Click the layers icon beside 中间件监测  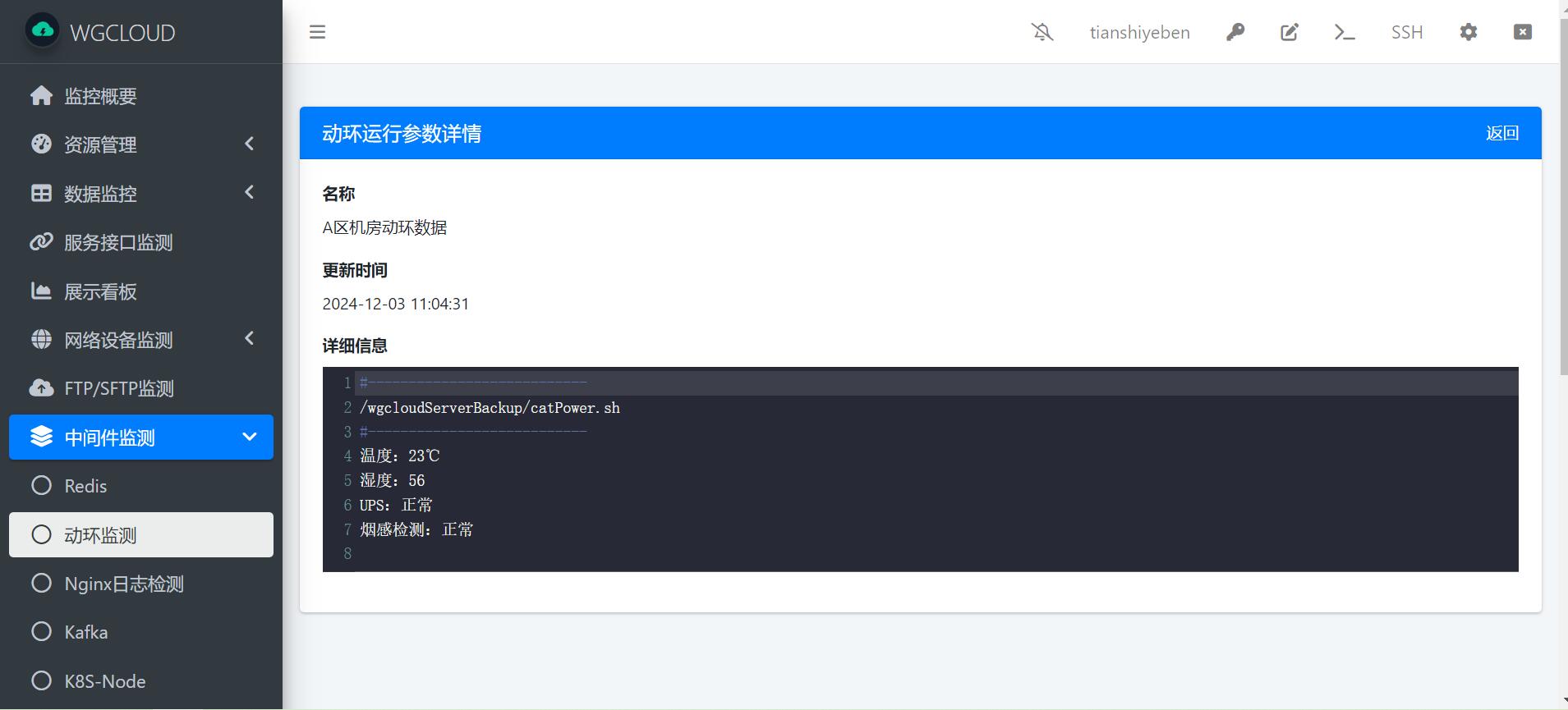[41, 437]
